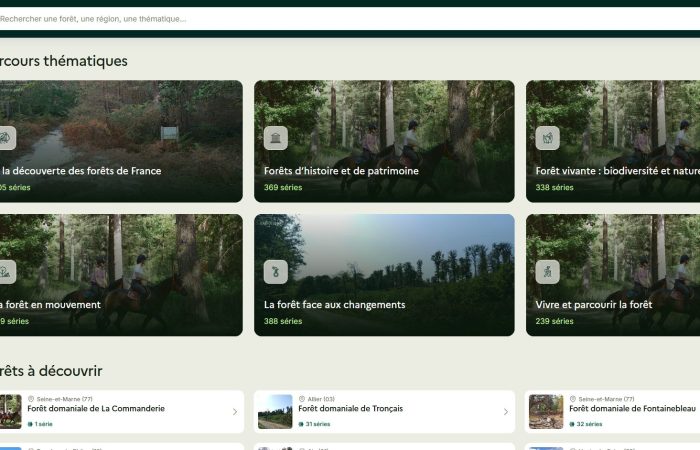Click Tronçais forest thumbnail image

click(275, 412)
